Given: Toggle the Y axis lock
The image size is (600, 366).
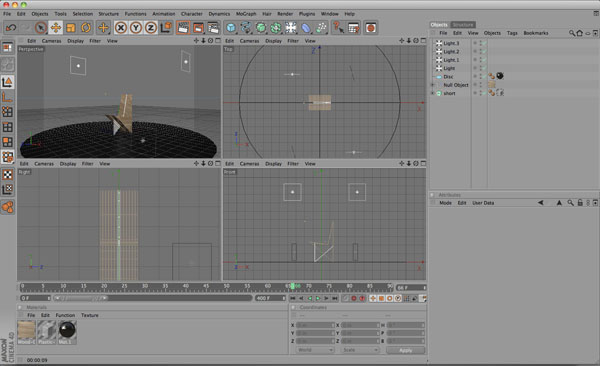Looking at the screenshot, I should pos(136,28).
